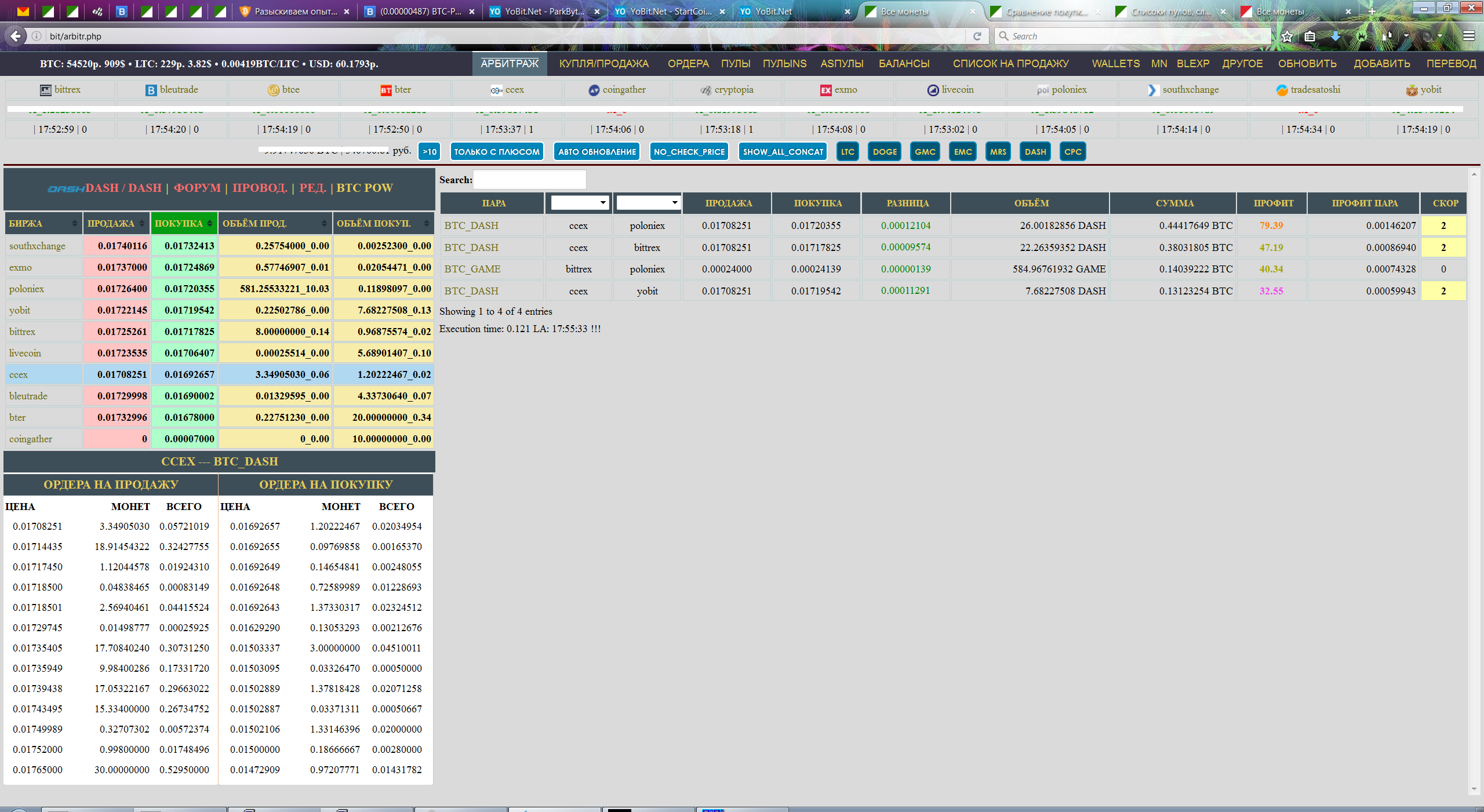This screenshot has height=812, width=1484.
Task: Open the BTC POW link
Action: tap(365, 188)
